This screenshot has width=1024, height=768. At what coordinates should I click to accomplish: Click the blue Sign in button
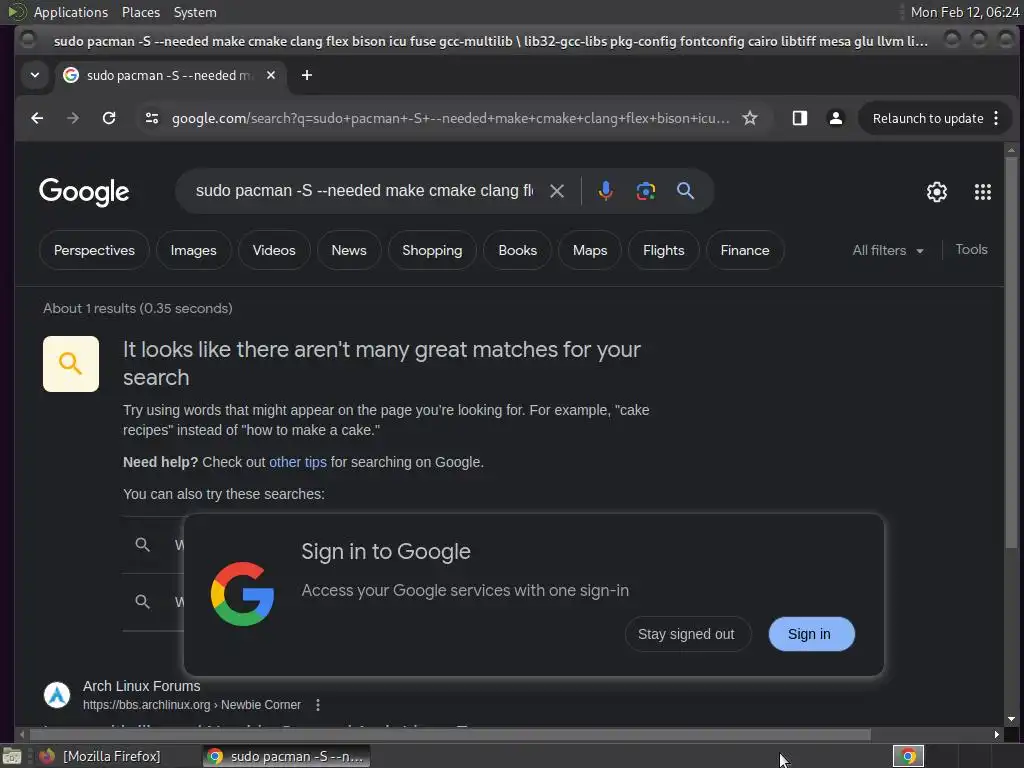coord(810,634)
